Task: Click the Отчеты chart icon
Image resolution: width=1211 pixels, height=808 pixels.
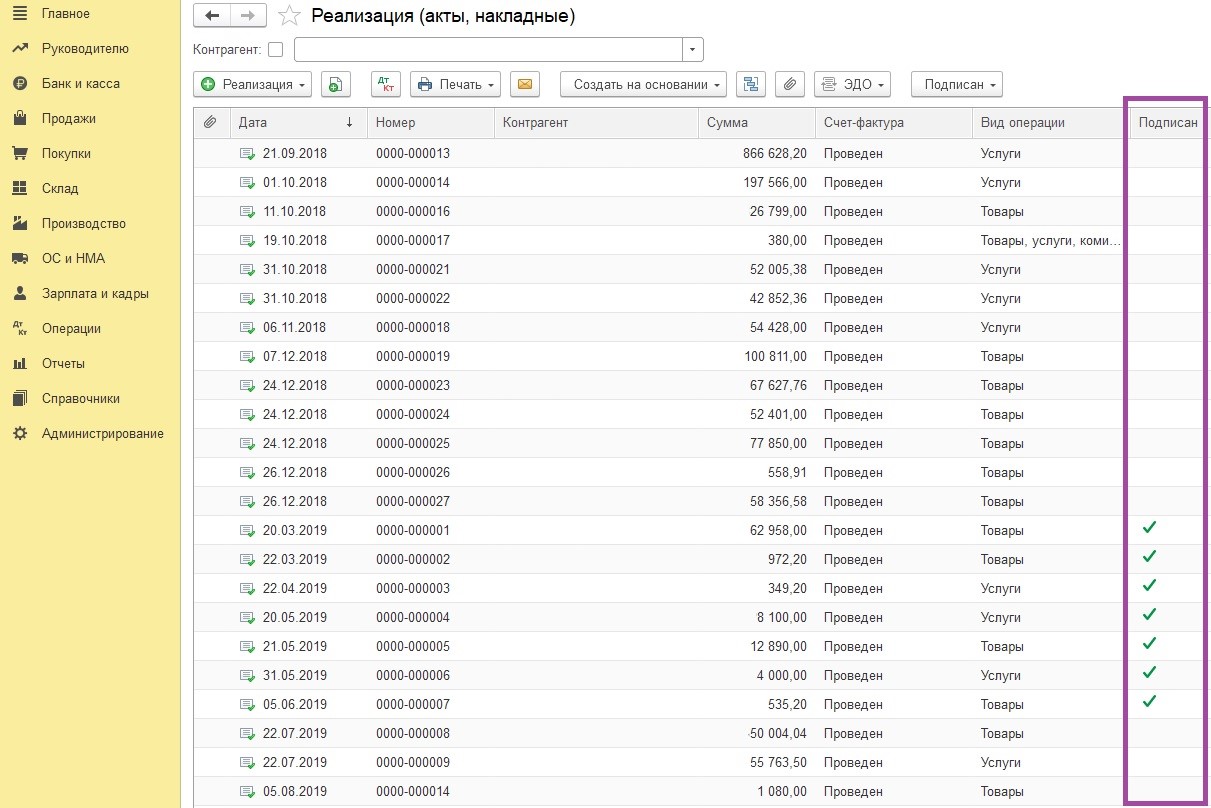Action: (19, 364)
